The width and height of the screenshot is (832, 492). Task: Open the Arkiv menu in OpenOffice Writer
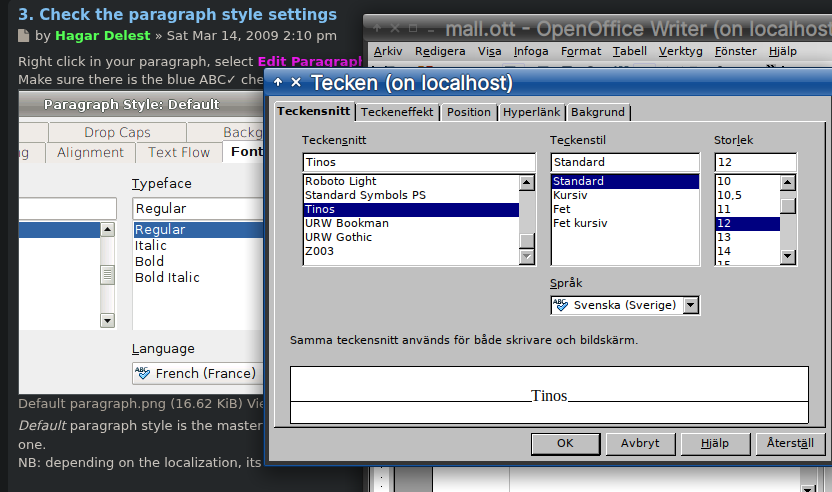point(387,51)
